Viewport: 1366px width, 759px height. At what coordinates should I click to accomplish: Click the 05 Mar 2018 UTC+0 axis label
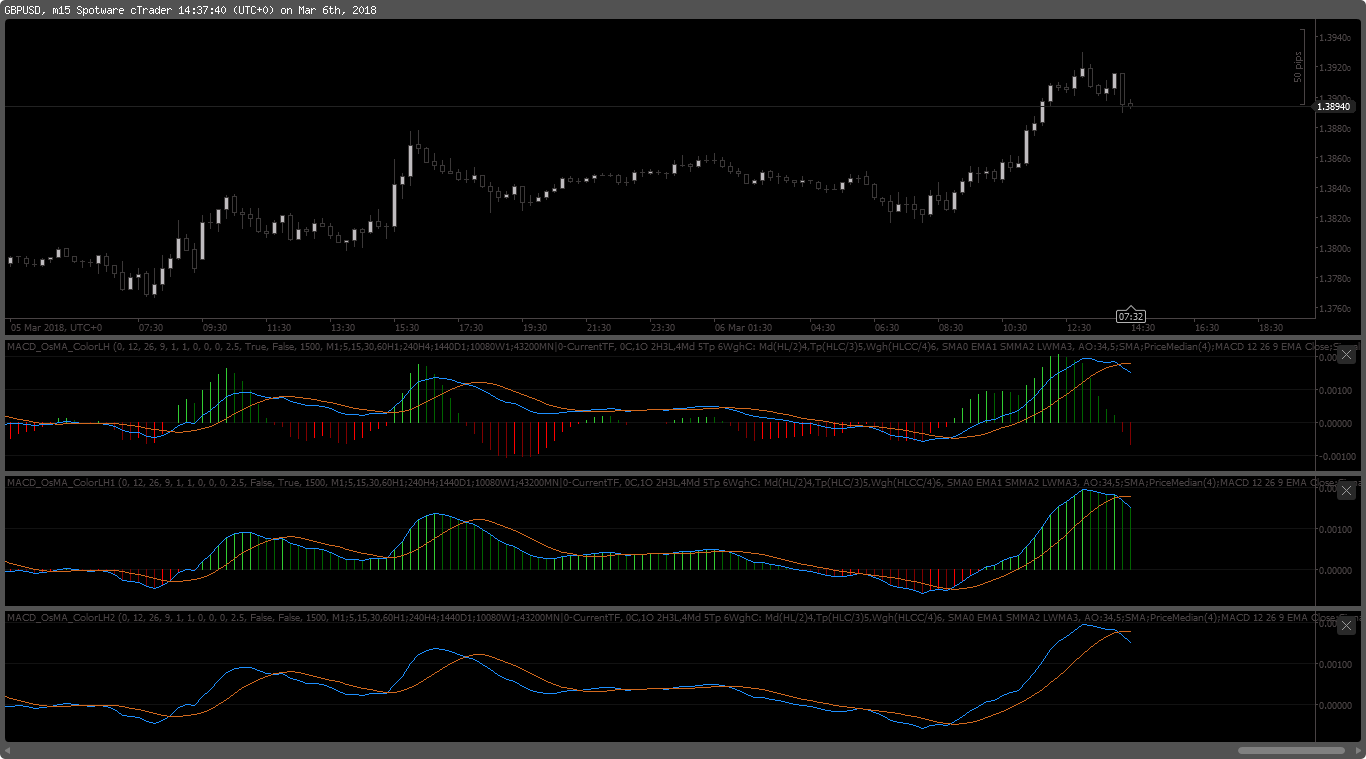click(56, 327)
